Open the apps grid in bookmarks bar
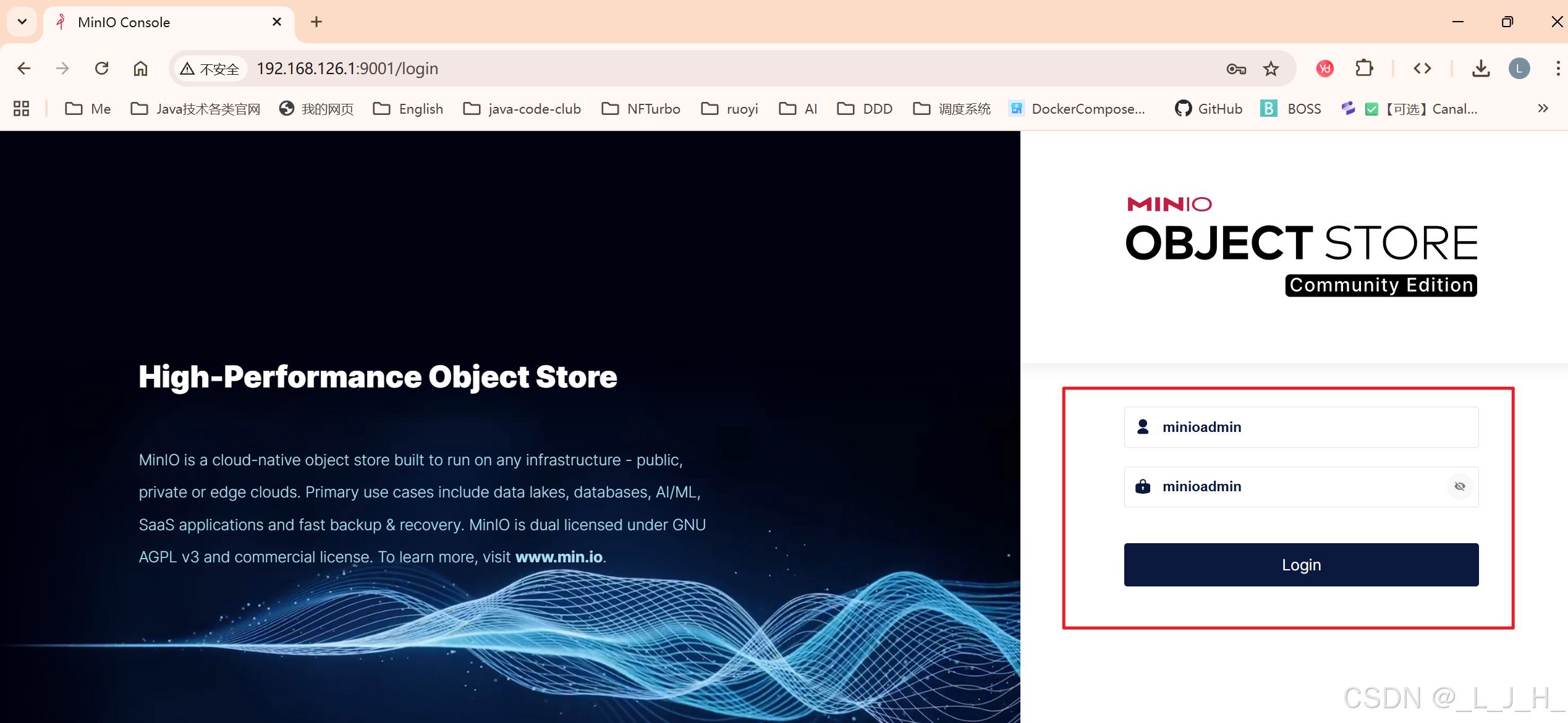Viewport: 1568px width, 723px height. pyautogui.click(x=22, y=109)
